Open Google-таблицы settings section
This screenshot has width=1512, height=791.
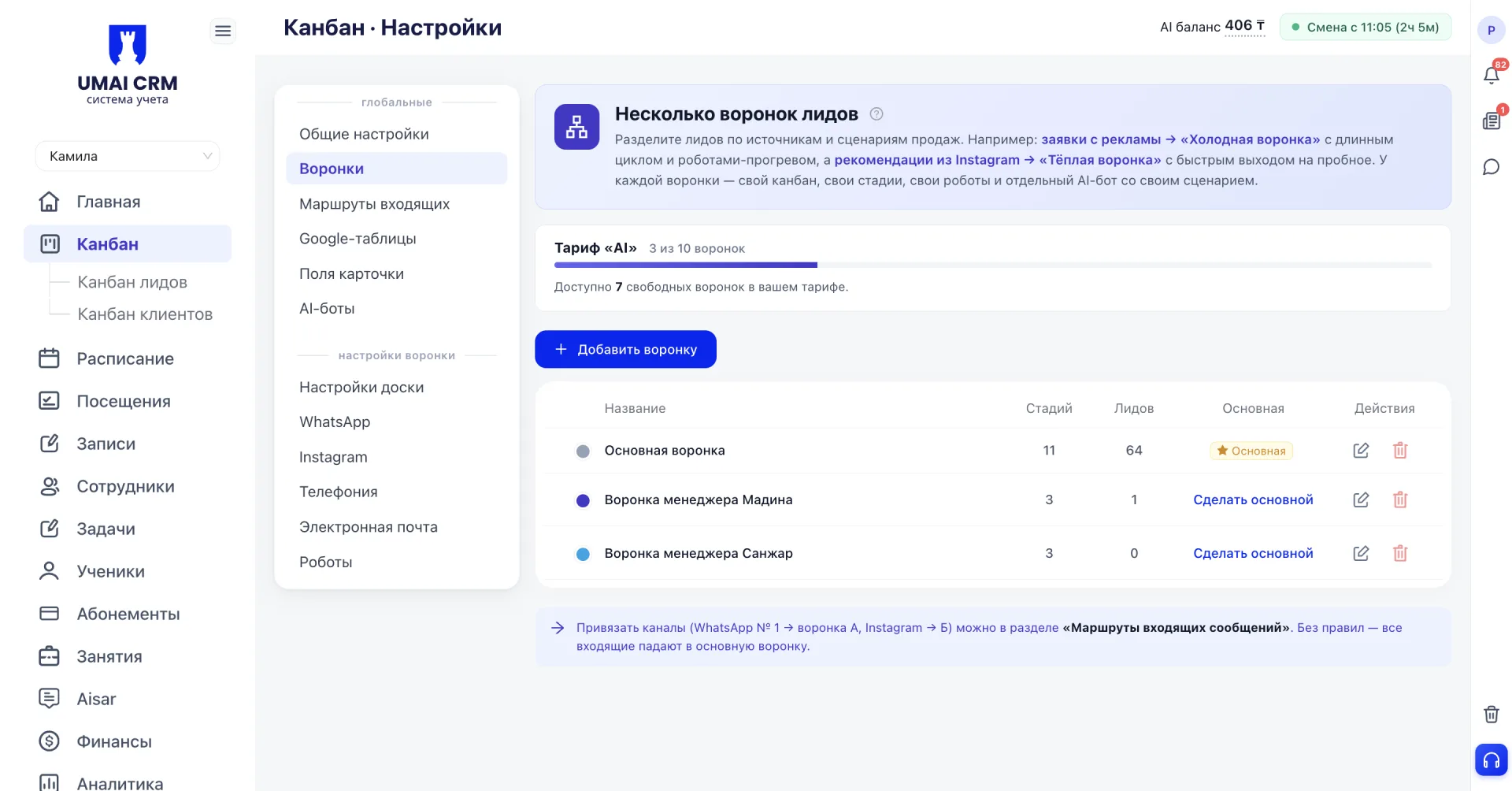pyautogui.click(x=396, y=239)
